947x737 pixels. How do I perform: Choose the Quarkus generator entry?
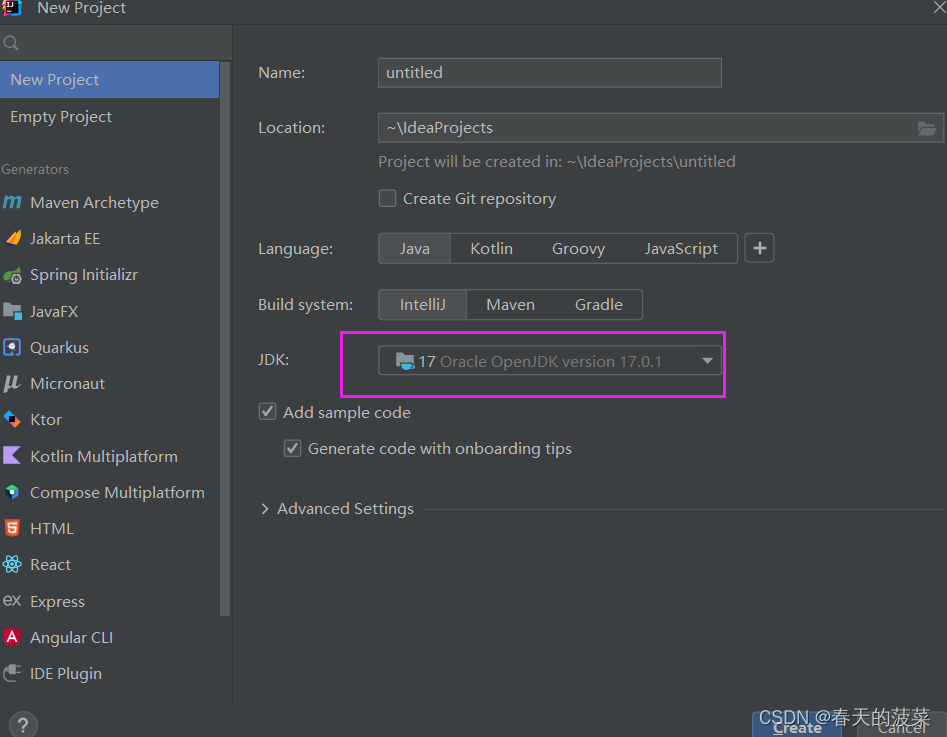coord(109,347)
